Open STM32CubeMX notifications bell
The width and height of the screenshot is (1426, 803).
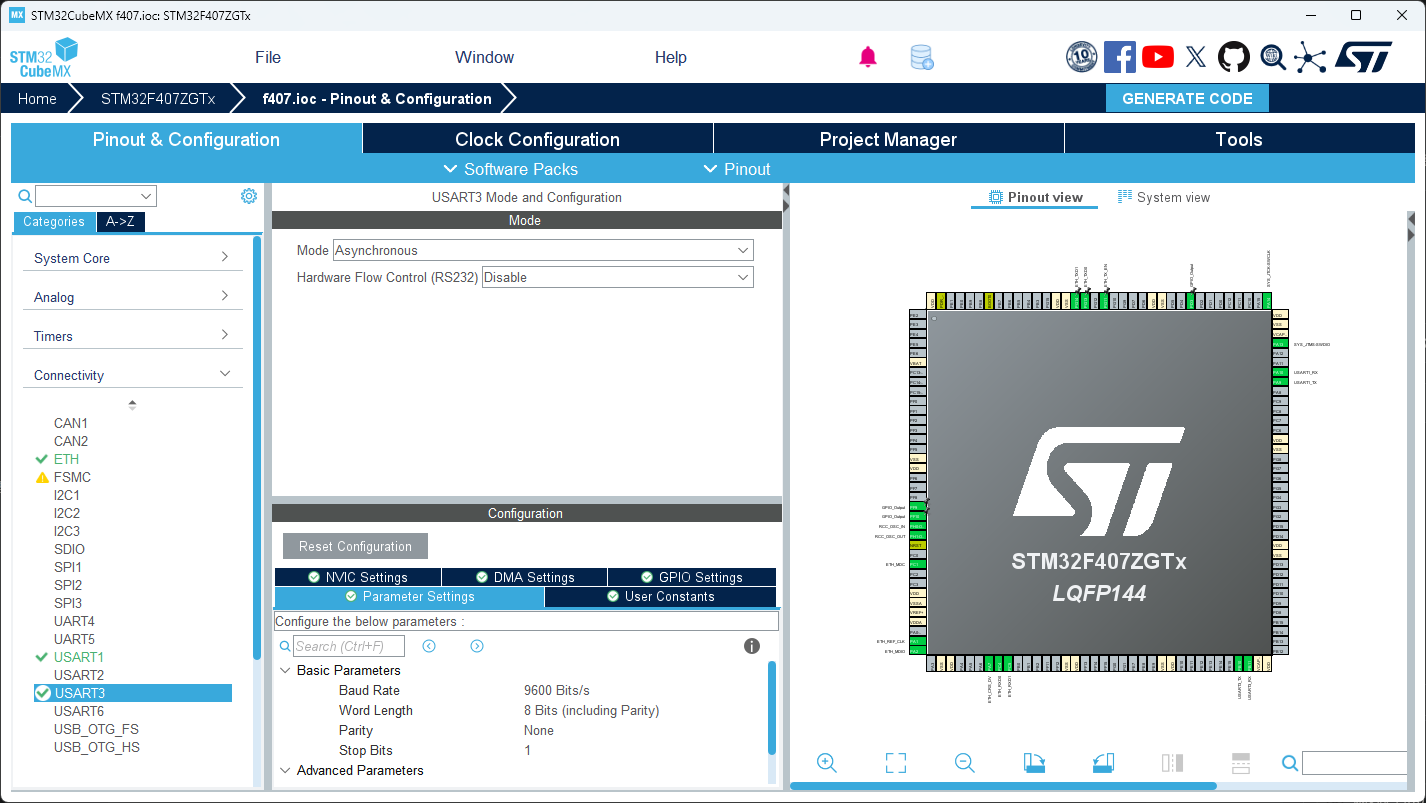click(867, 57)
